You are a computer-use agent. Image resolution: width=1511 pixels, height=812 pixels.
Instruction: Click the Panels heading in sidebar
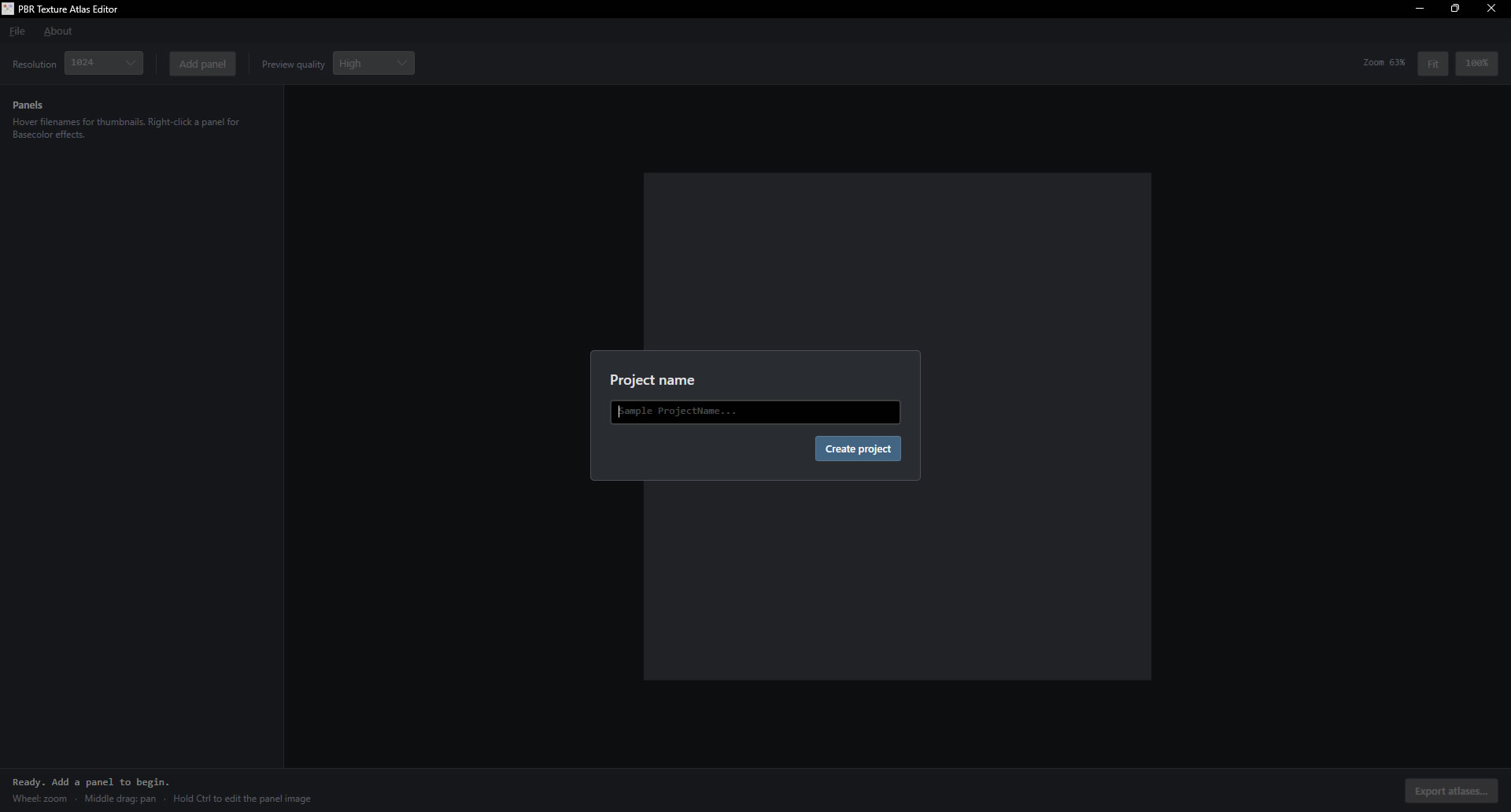28,105
